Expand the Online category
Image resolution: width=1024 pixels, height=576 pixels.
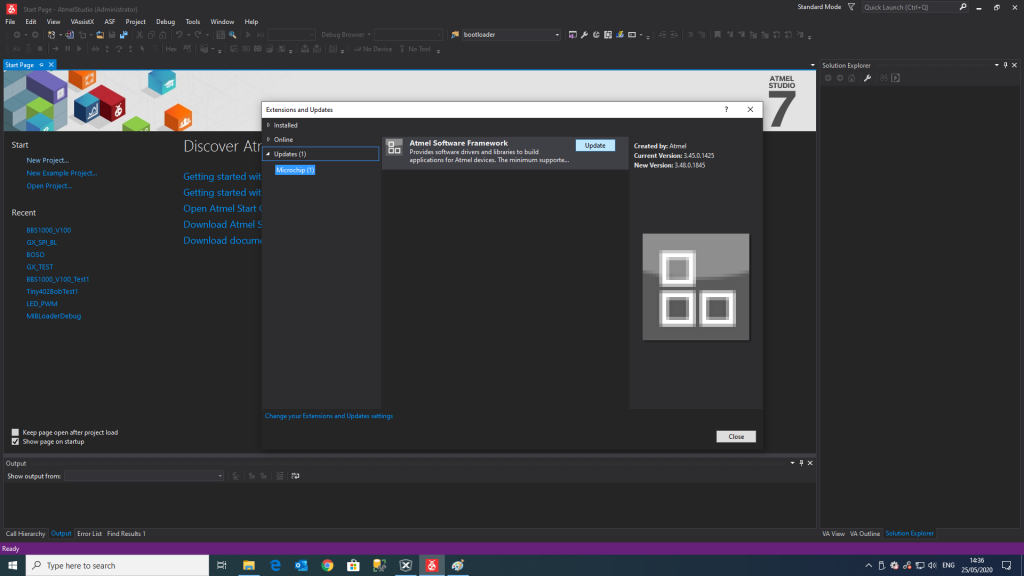[268, 139]
